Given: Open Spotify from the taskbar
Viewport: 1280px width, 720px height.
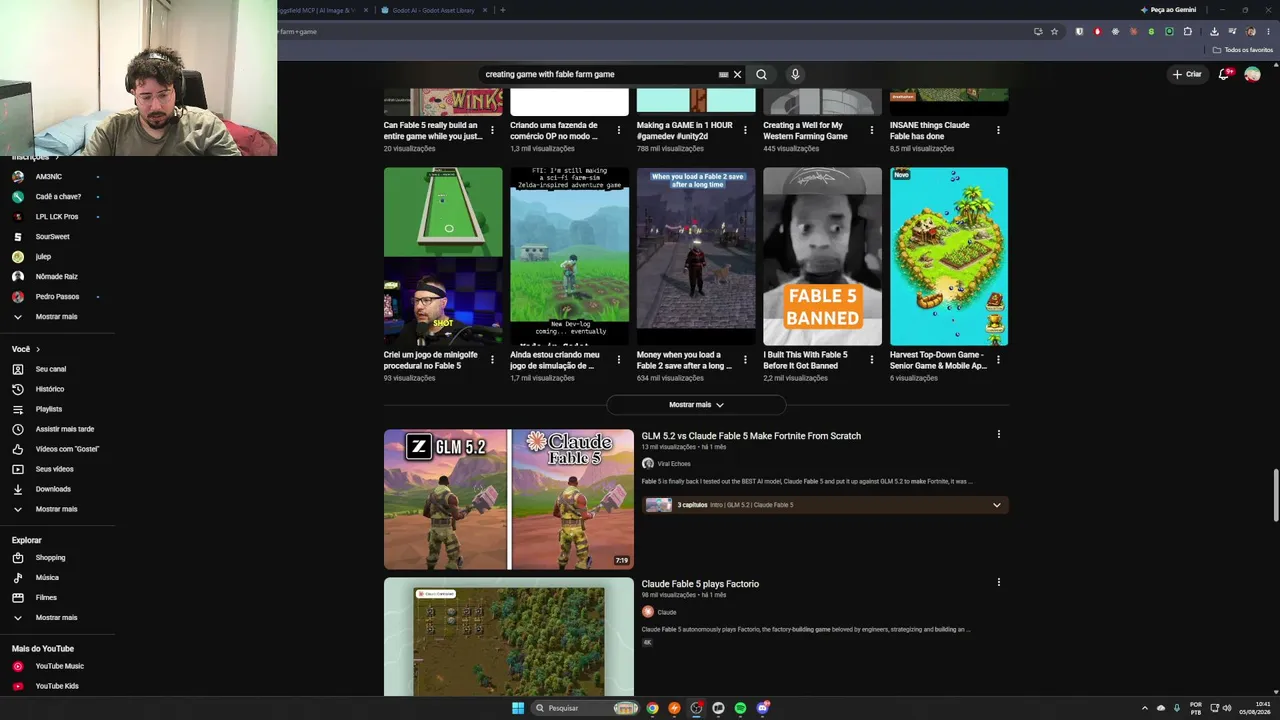Looking at the screenshot, I should [x=740, y=708].
